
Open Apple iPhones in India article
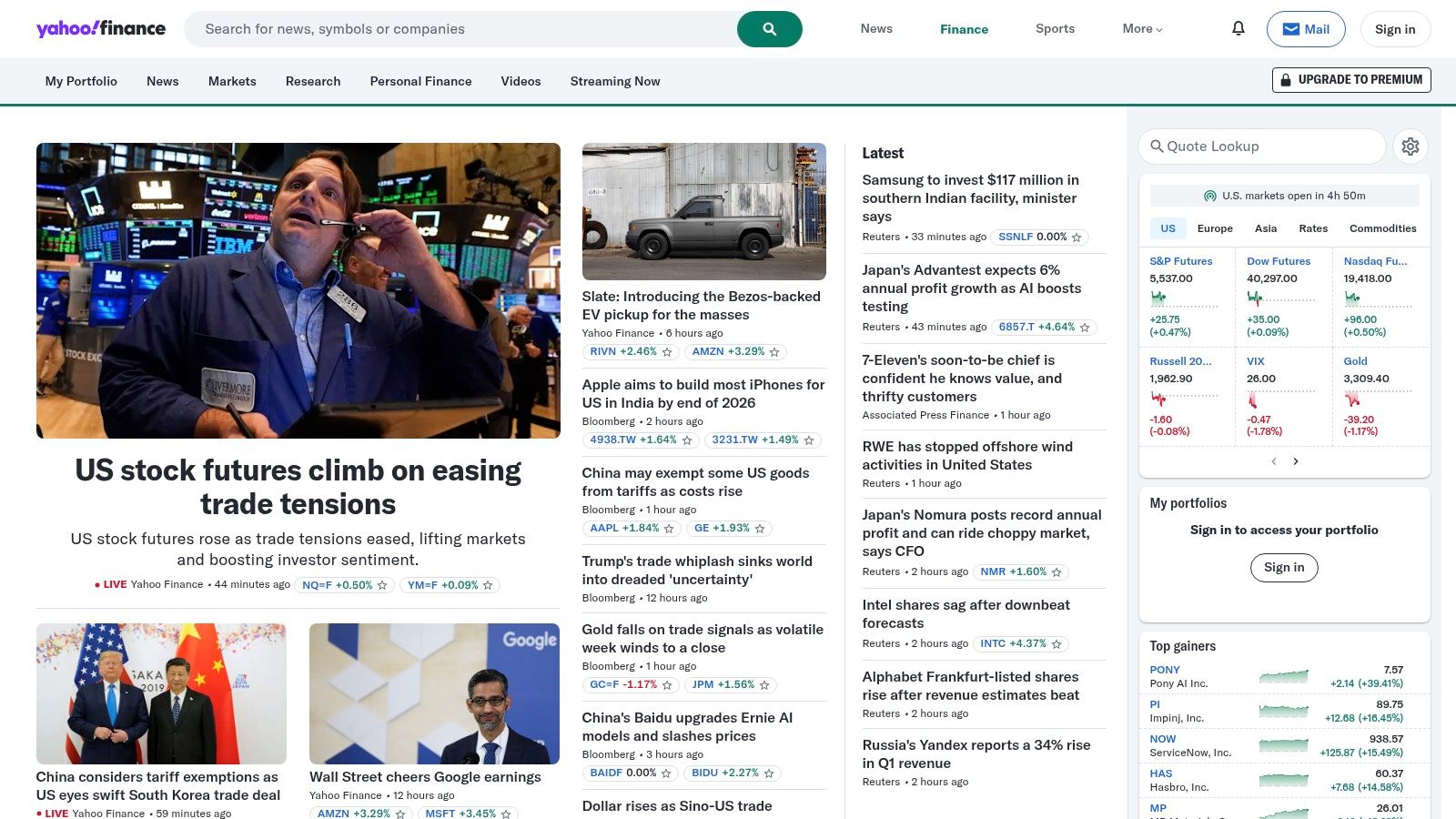(x=703, y=394)
